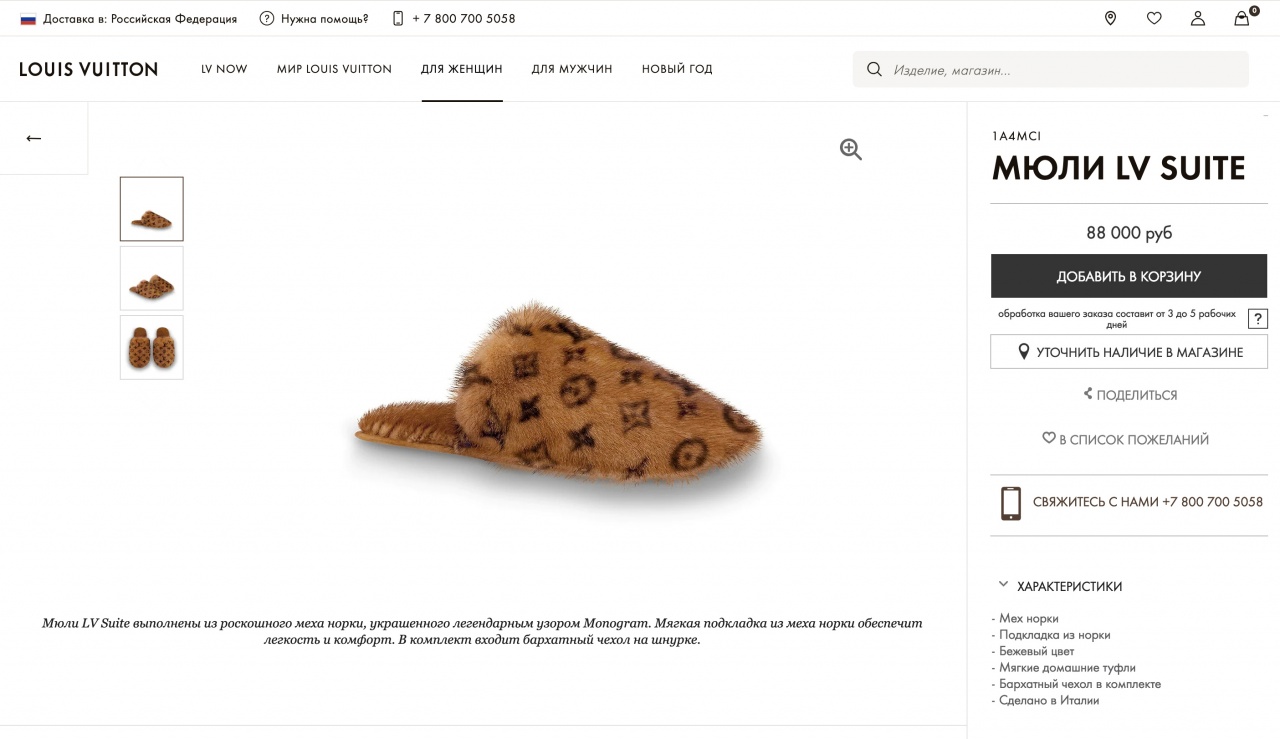Open wishlist heart icon in header
This screenshot has width=1280, height=739.
pyautogui.click(x=1154, y=18)
